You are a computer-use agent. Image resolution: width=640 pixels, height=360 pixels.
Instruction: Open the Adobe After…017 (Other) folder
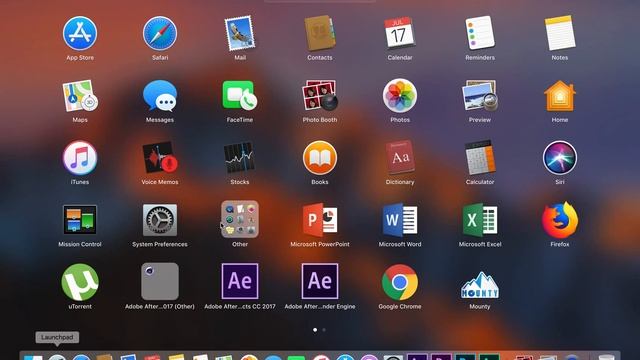click(160, 281)
